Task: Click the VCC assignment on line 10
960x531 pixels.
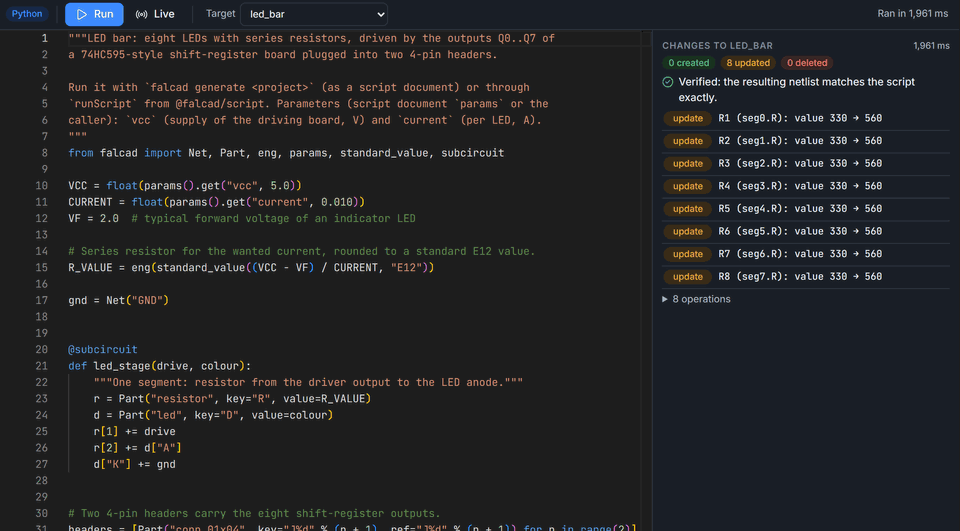Action: pos(185,186)
